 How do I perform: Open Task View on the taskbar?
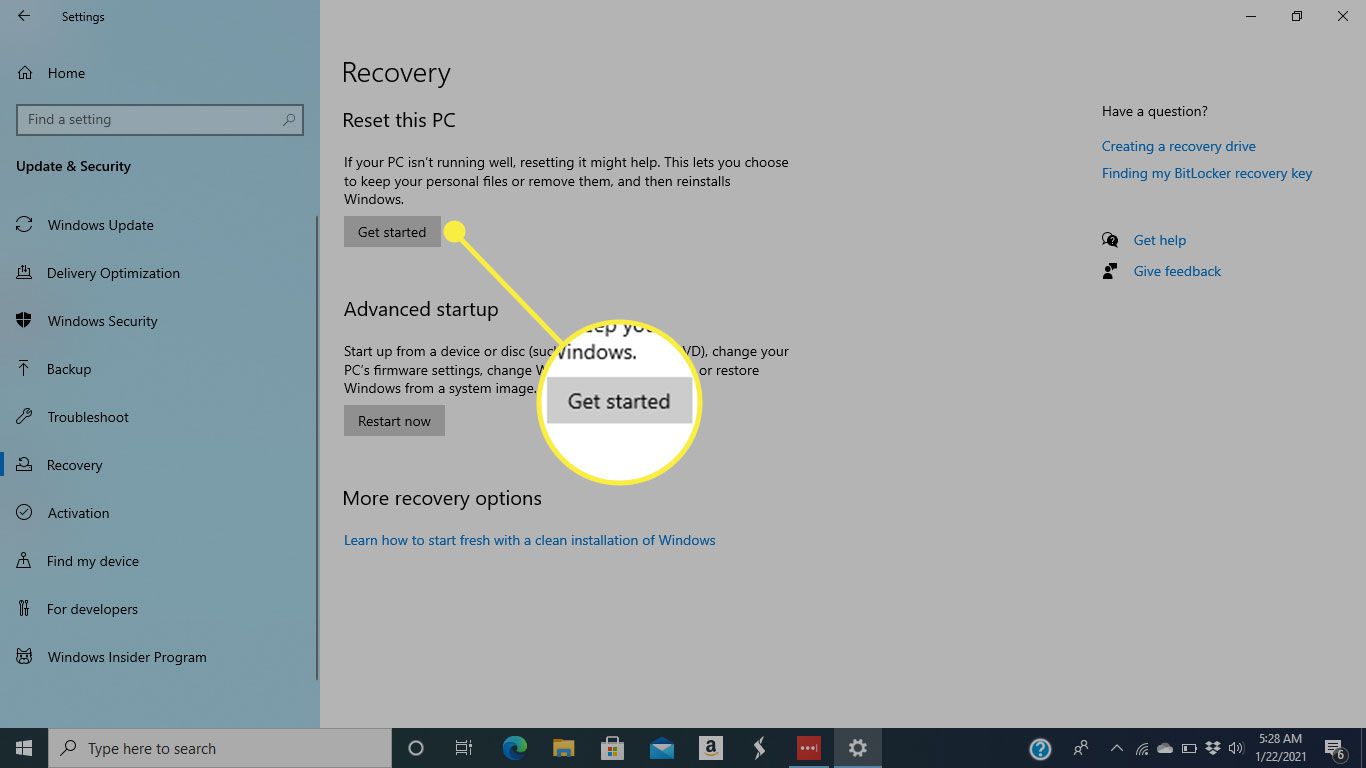click(x=464, y=748)
